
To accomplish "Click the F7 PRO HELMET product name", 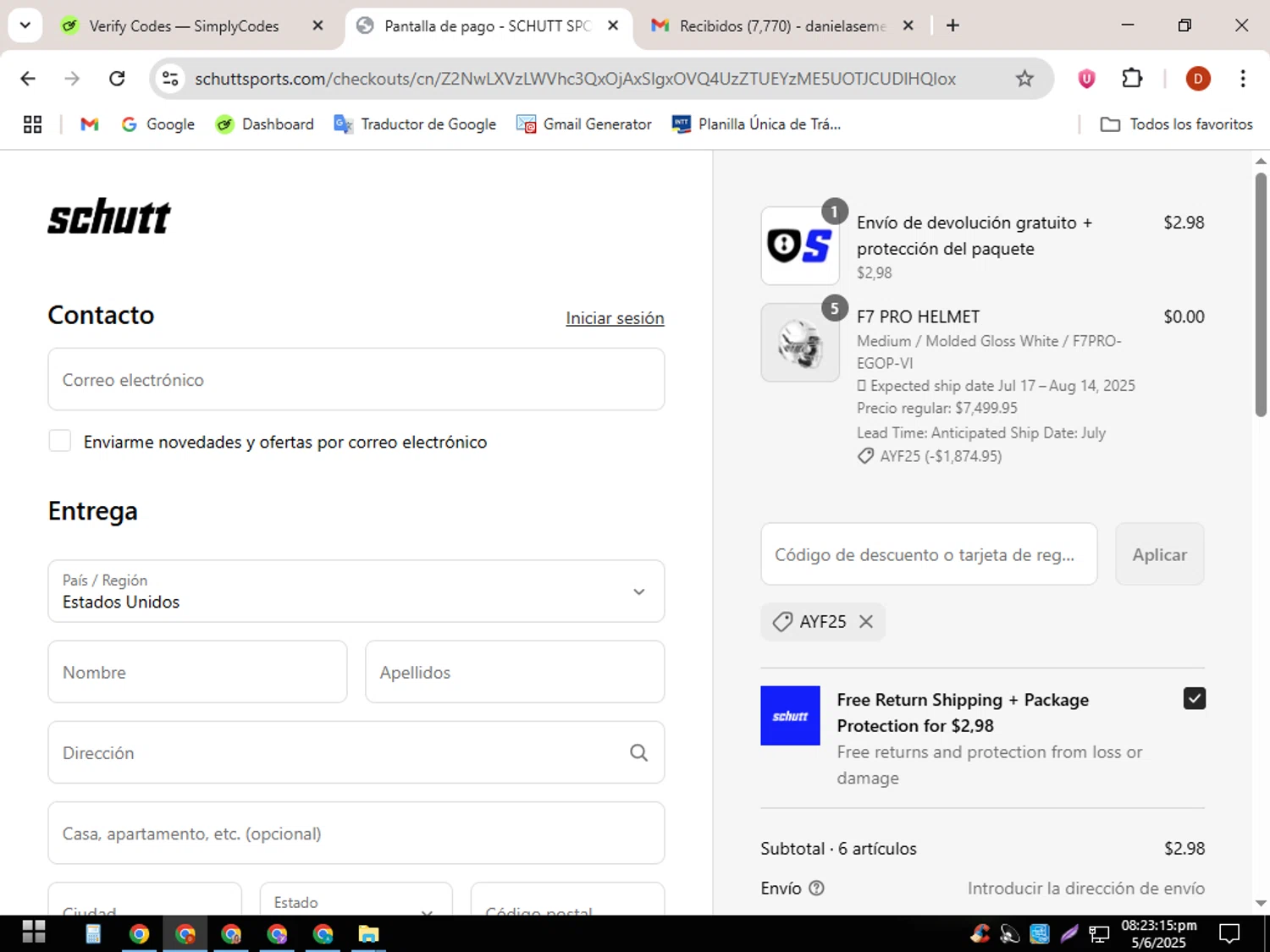I will click(918, 316).
